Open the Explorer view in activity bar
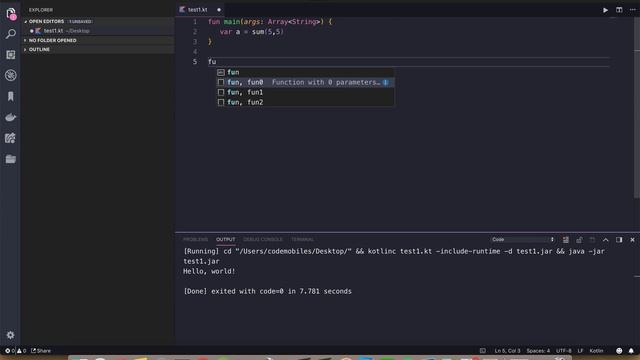Image resolution: width=640 pixels, height=360 pixels. [11, 13]
